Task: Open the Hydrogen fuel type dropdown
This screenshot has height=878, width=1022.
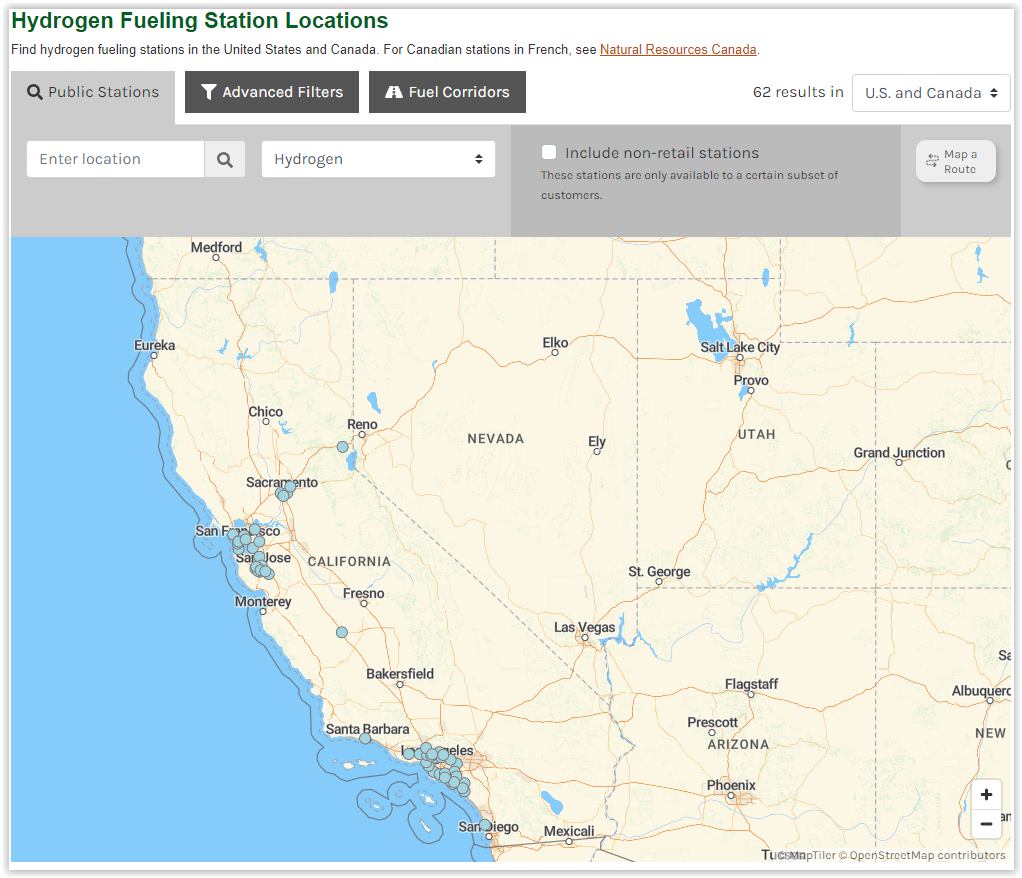Action: click(x=378, y=159)
